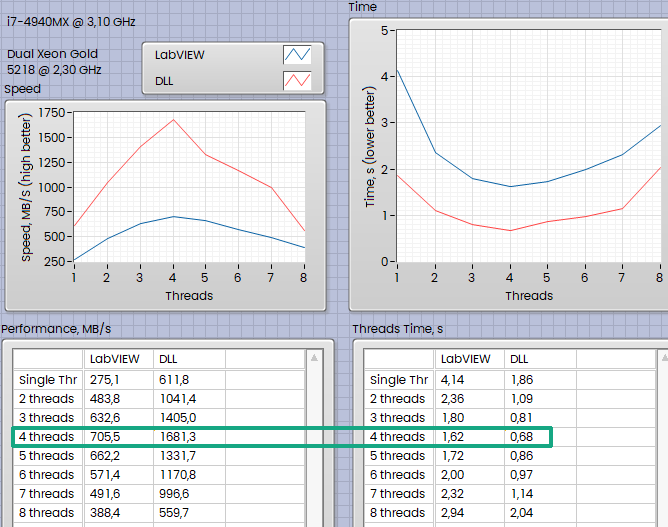Click the Single Thr row label in Performance table
The height and width of the screenshot is (527, 668).
(48, 380)
